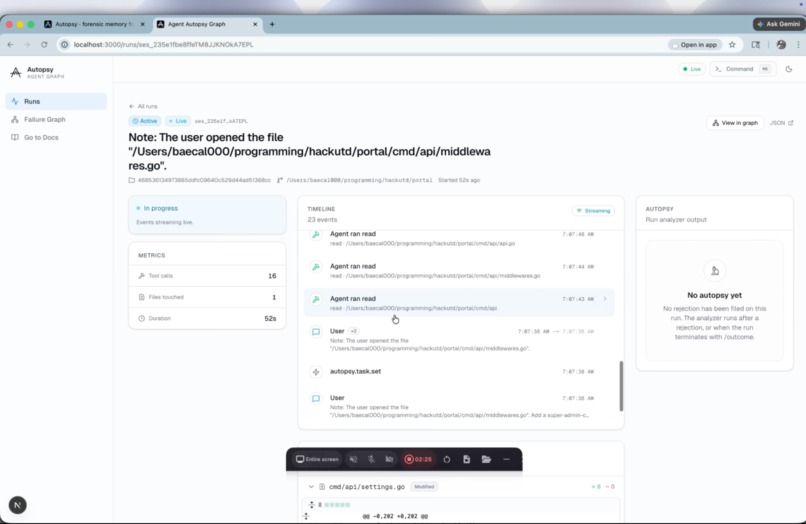This screenshot has width=806, height=524.
Task: Collapse cmd/api/settings.go diff chevron
Action: pyautogui.click(x=311, y=486)
